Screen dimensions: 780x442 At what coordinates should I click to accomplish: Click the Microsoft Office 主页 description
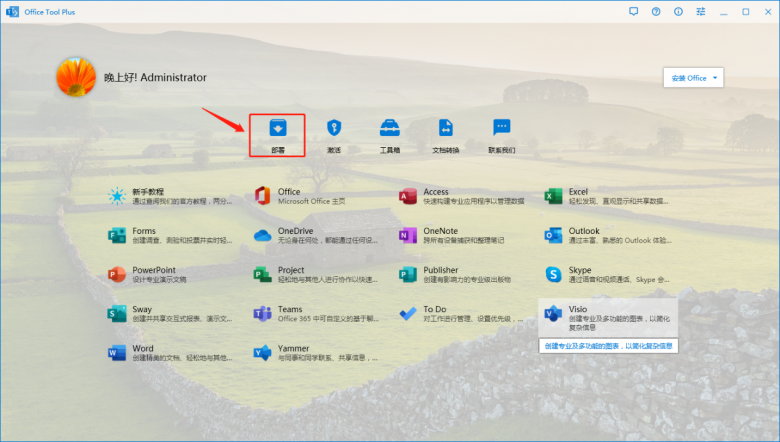(311, 201)
